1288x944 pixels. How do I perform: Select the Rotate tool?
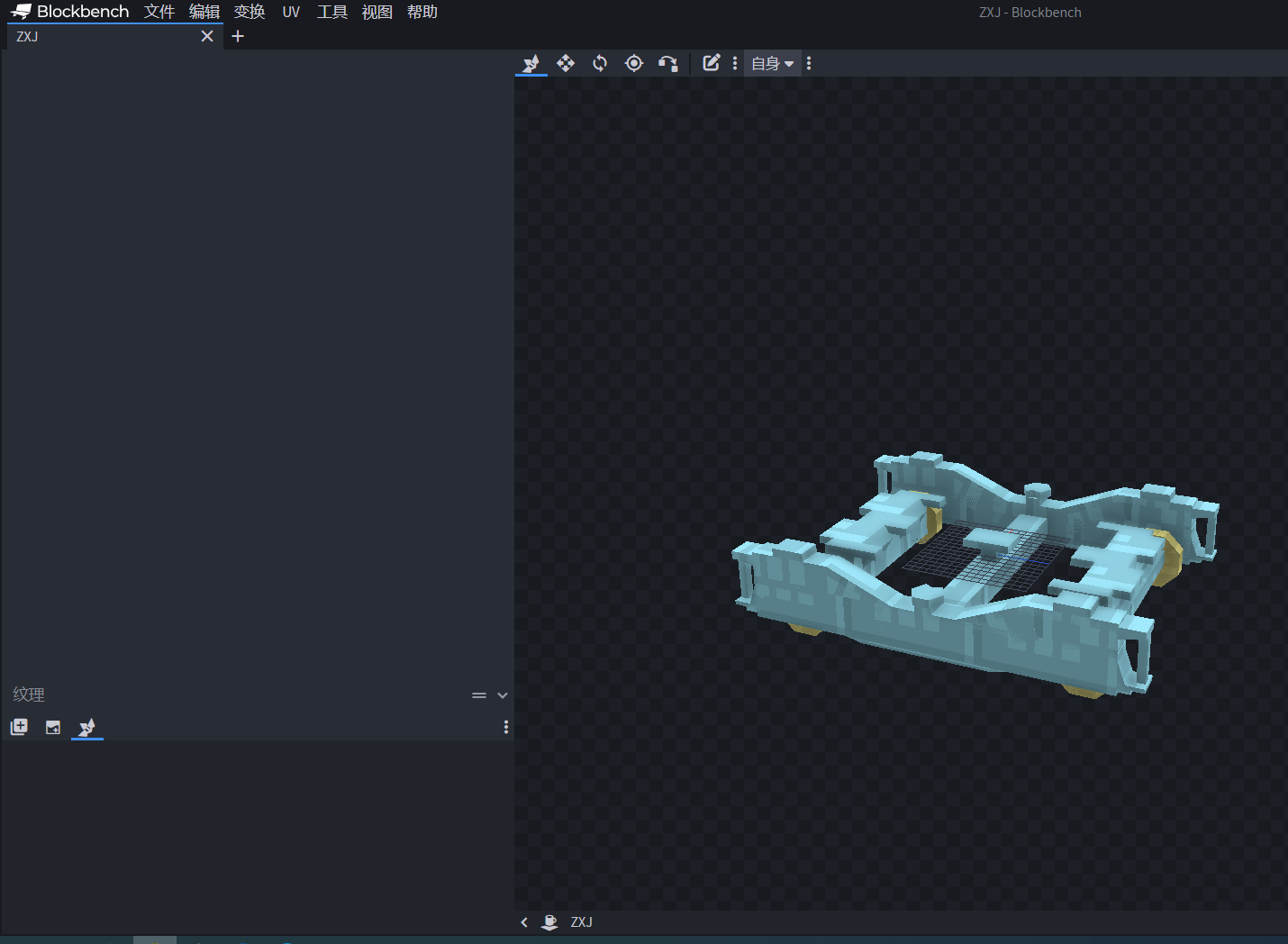click(600, 63)
